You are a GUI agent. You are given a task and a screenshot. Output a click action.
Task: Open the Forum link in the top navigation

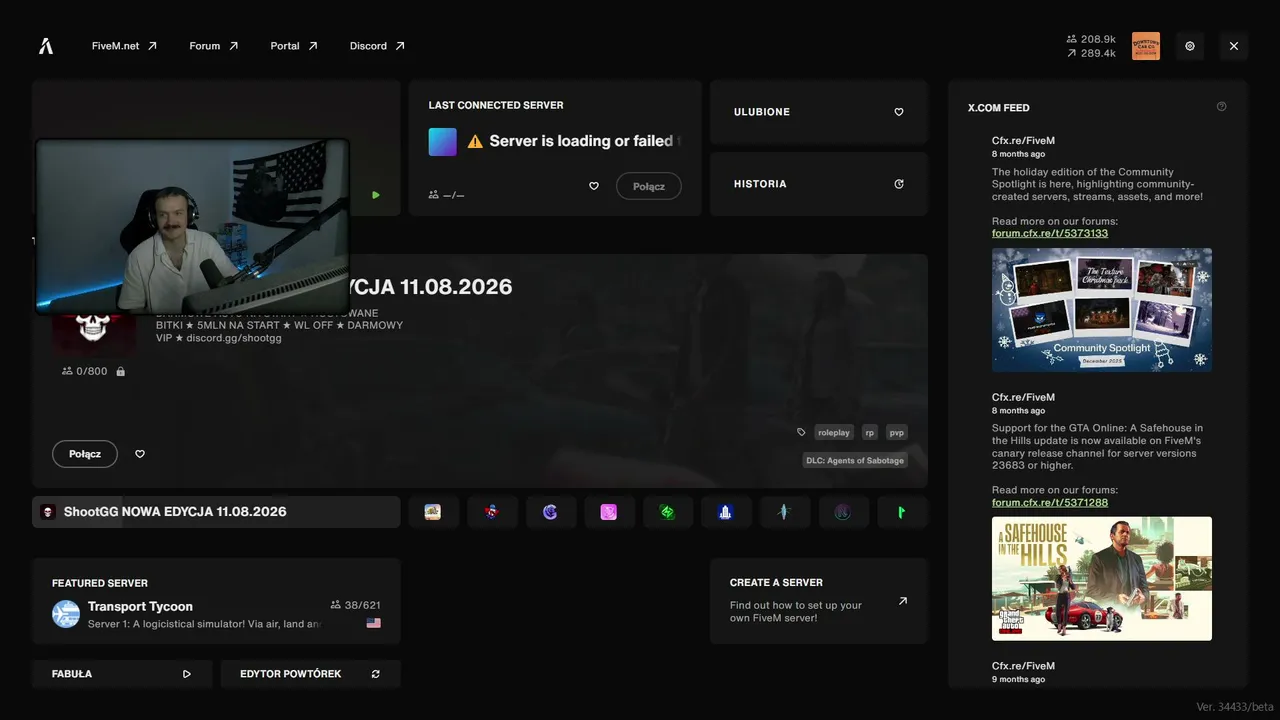(x=214, y=46)
